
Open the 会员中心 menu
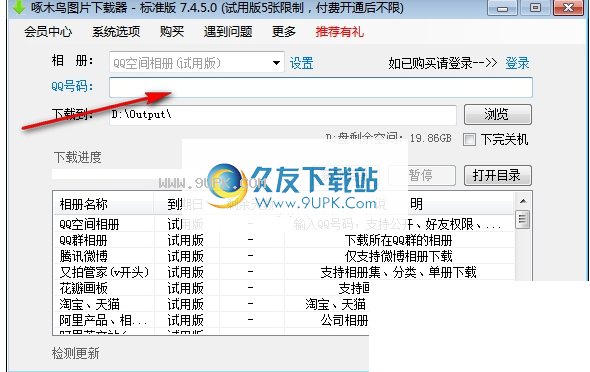[48, 32]
